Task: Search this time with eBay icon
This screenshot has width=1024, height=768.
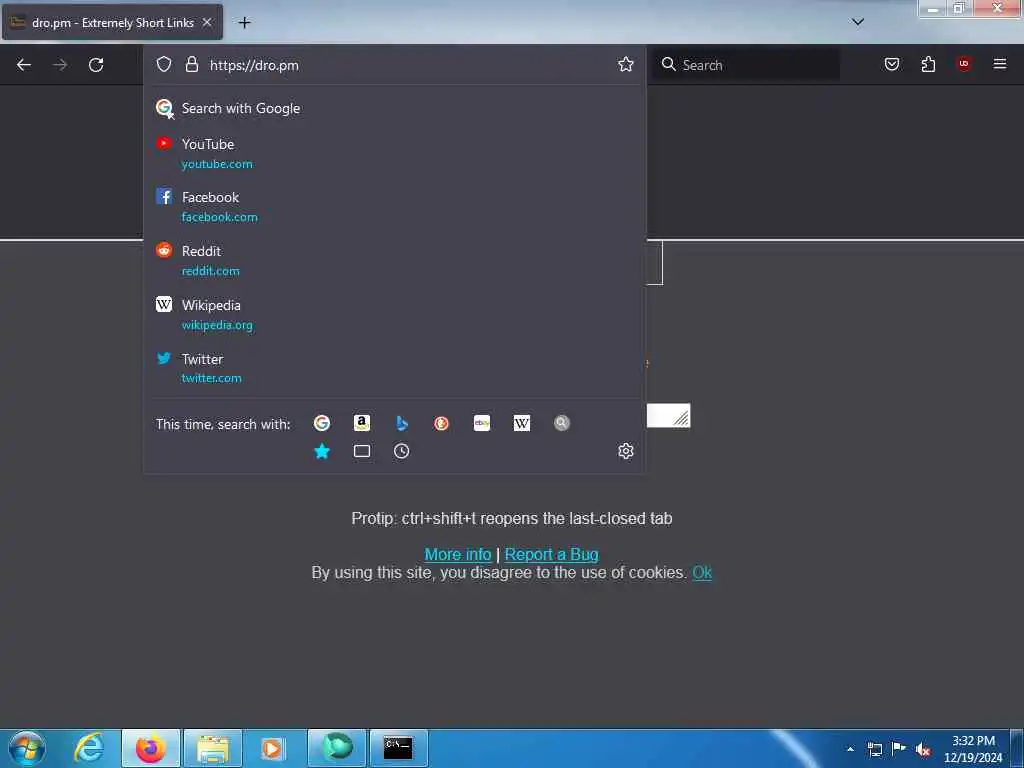Action: 482,423
